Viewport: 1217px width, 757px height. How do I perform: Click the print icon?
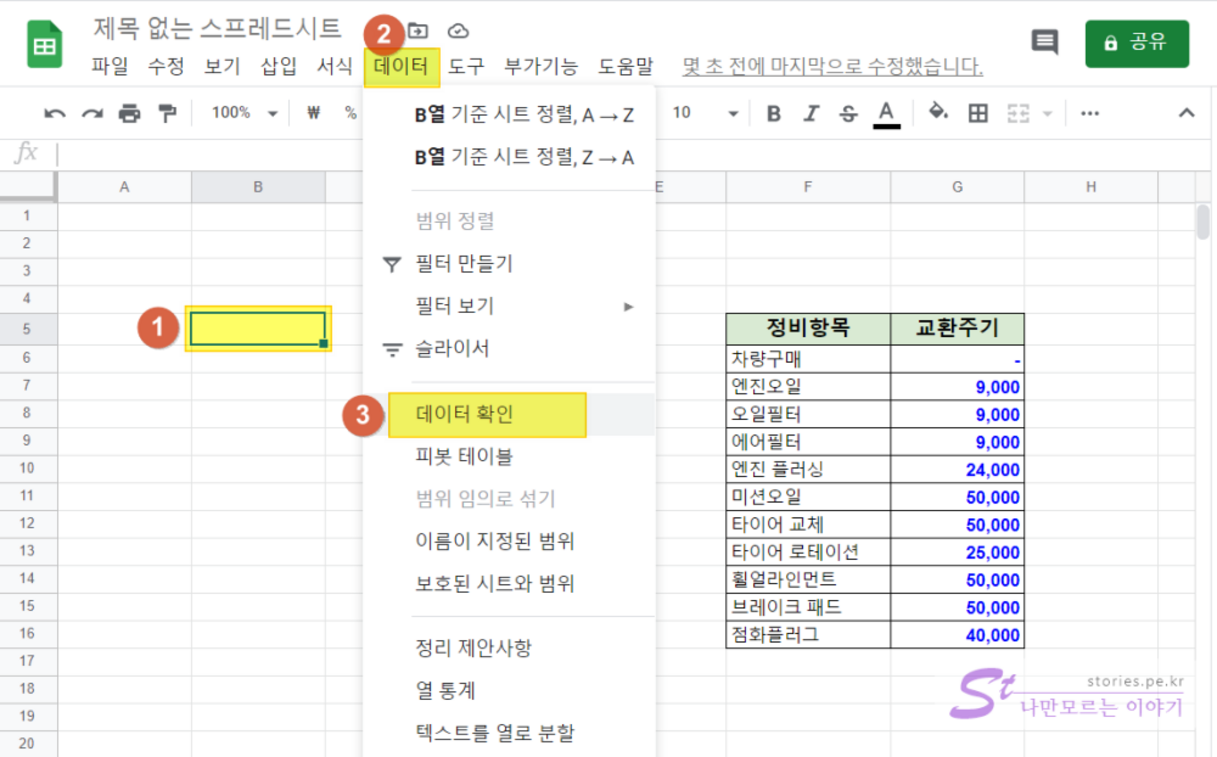129,113
